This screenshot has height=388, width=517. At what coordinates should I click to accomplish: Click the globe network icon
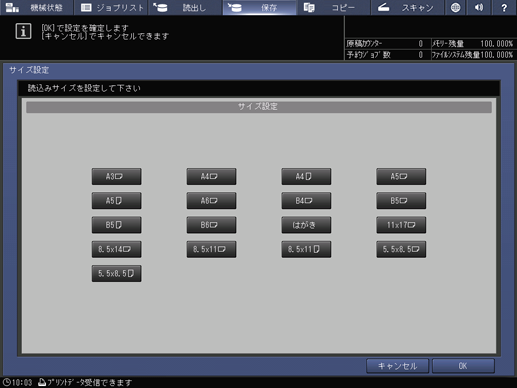(x=455, y=7)
